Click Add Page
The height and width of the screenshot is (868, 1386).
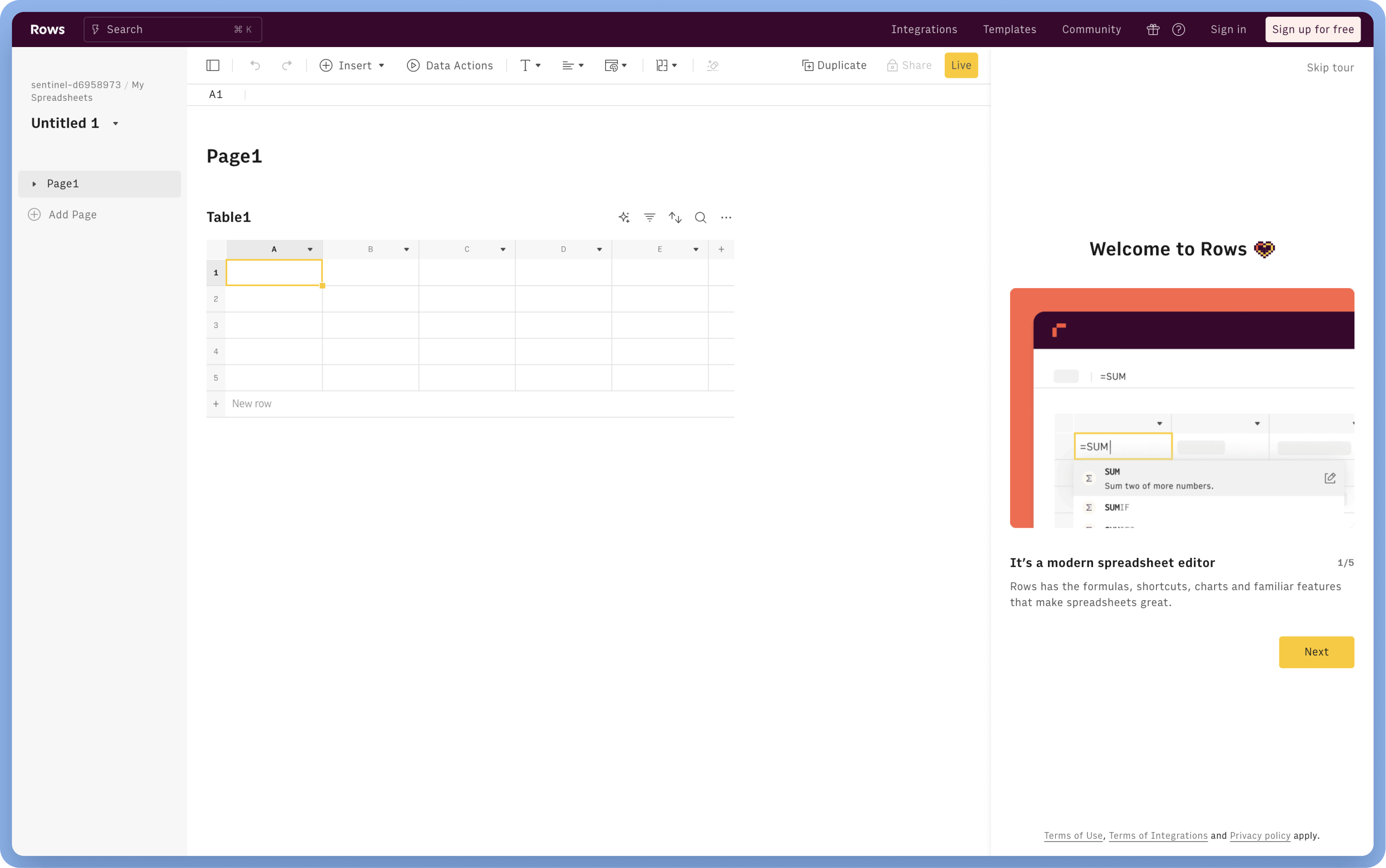[62, 215]
